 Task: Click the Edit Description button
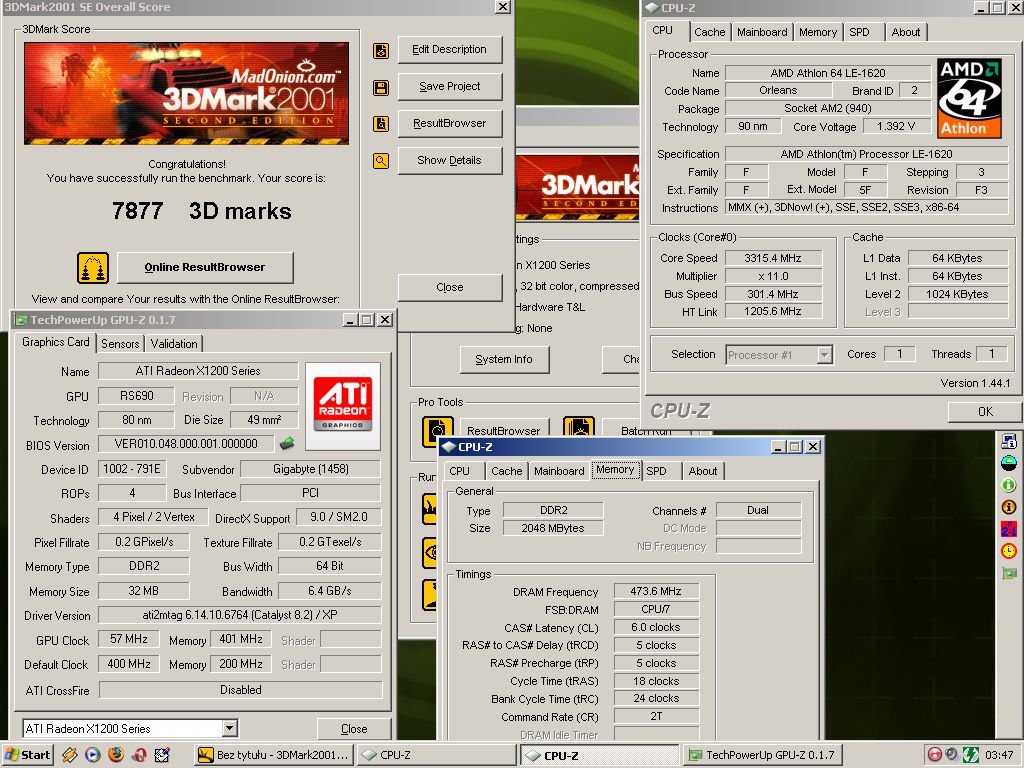[449, 50]
